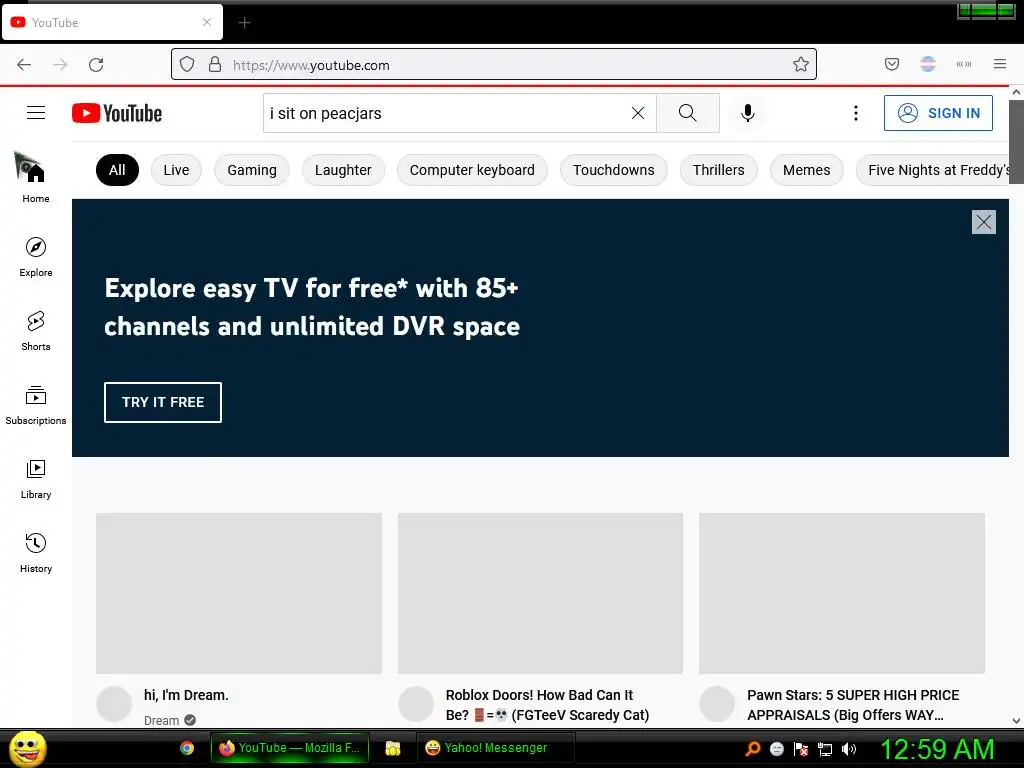Start voice search with microphone icon
The image size is (1024, 768).
click(x=748, y=113)
